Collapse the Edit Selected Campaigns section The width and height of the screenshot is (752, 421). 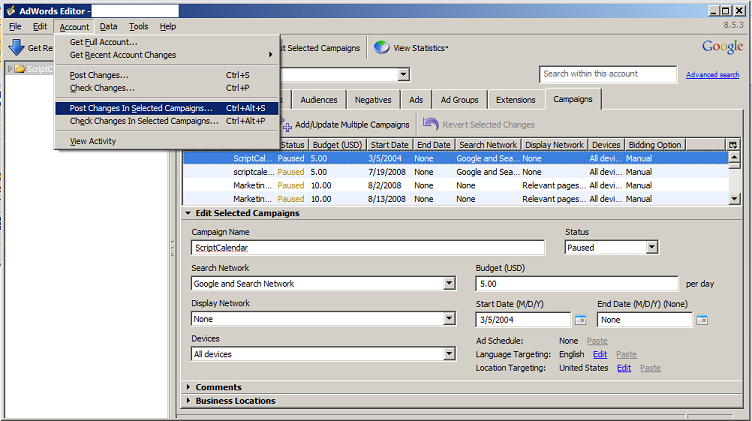(188, 213)
